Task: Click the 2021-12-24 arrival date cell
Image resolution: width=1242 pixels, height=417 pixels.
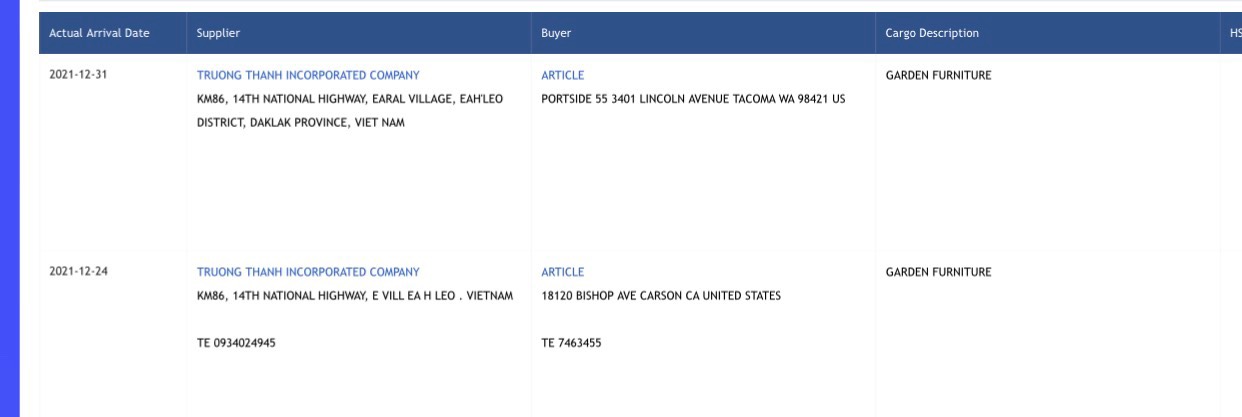Action: pos(78,272)
